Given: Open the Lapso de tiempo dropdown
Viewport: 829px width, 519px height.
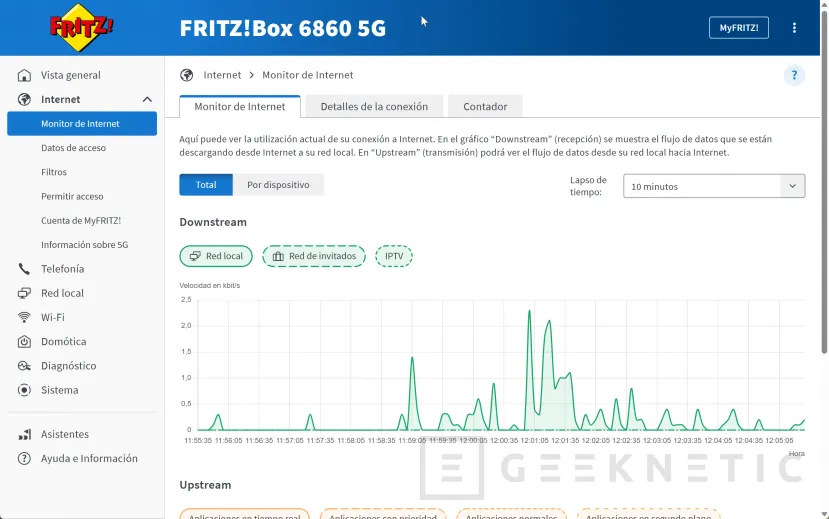Looking at the screenshot, I should [x=714, y=186].
